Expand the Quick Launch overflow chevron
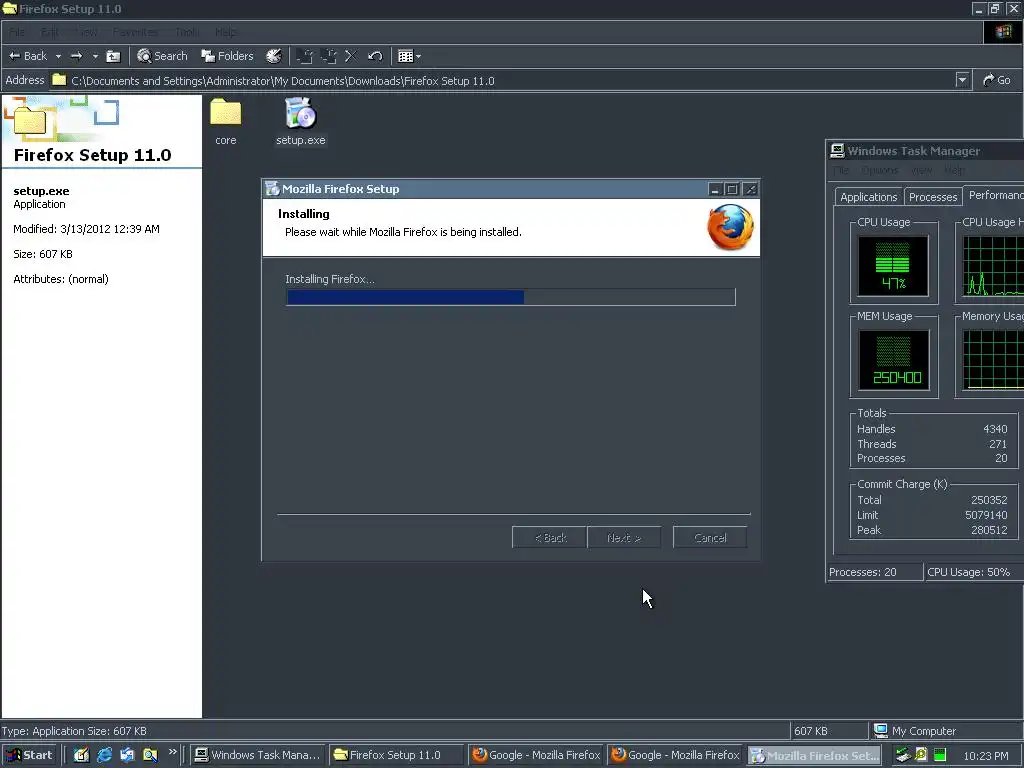Screen dimensions: 1024x768 click(172, 752)
